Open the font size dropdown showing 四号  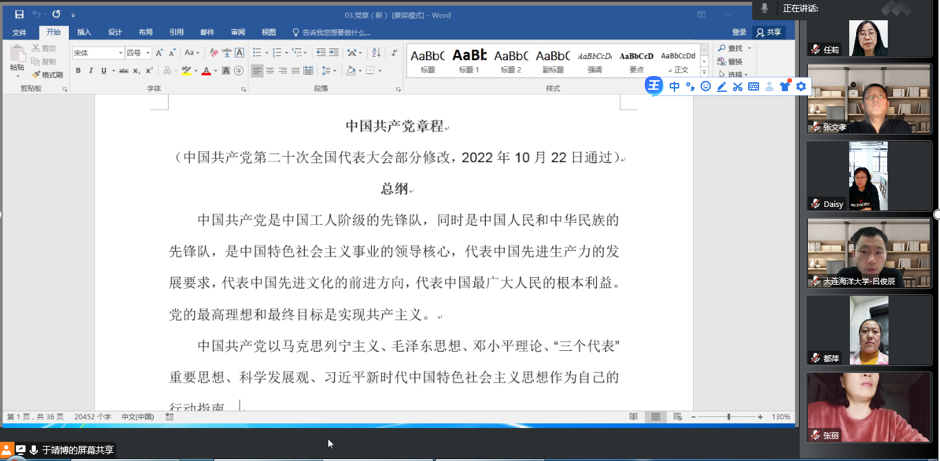coord(148,53)
